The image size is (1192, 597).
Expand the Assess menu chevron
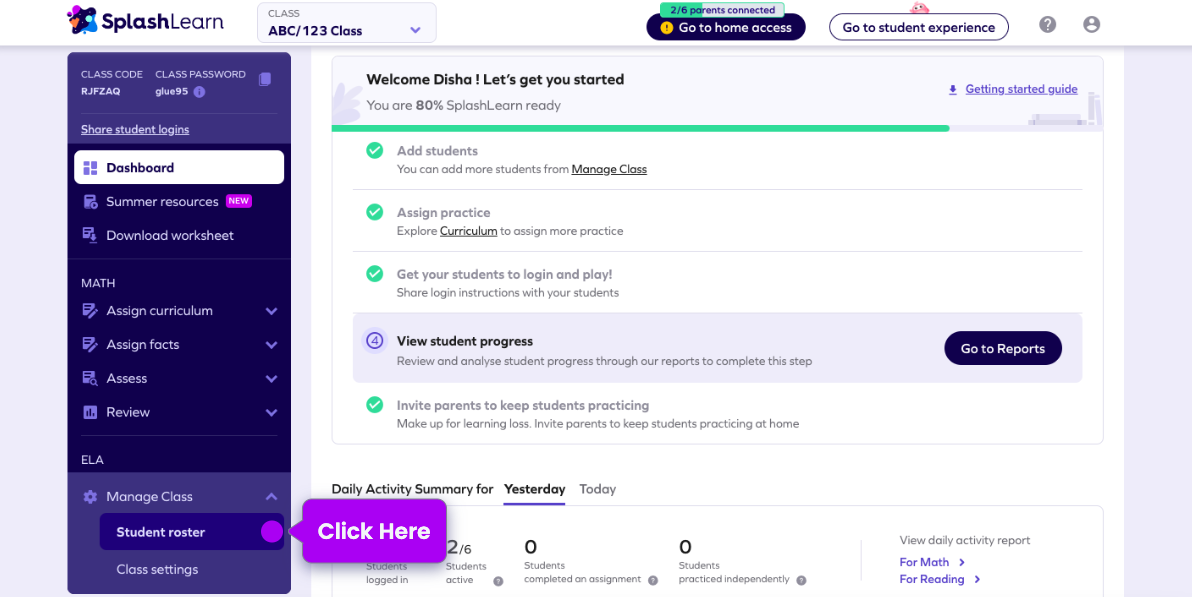(x=271, y=379)
